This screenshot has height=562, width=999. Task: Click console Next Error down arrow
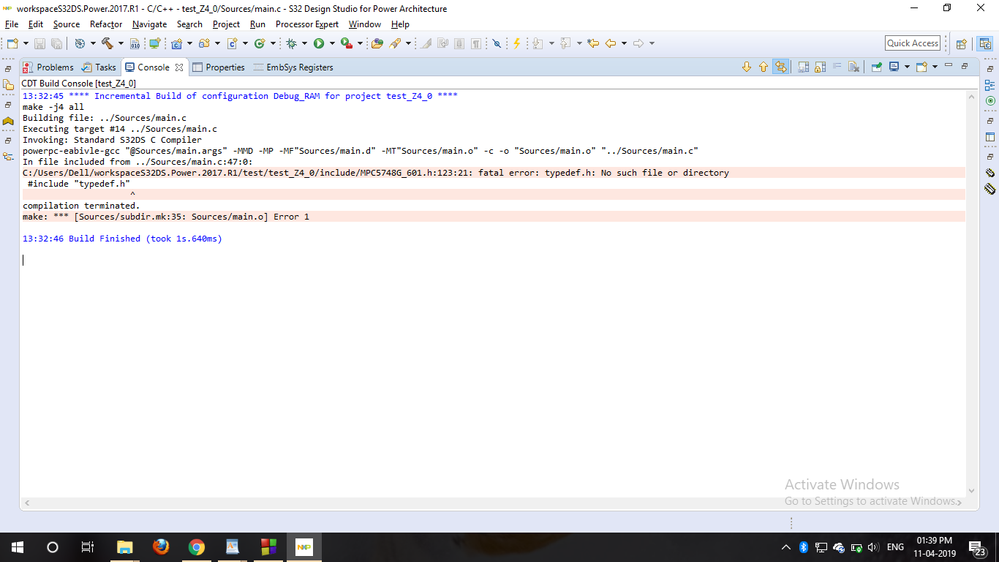(x=746, y=67)
